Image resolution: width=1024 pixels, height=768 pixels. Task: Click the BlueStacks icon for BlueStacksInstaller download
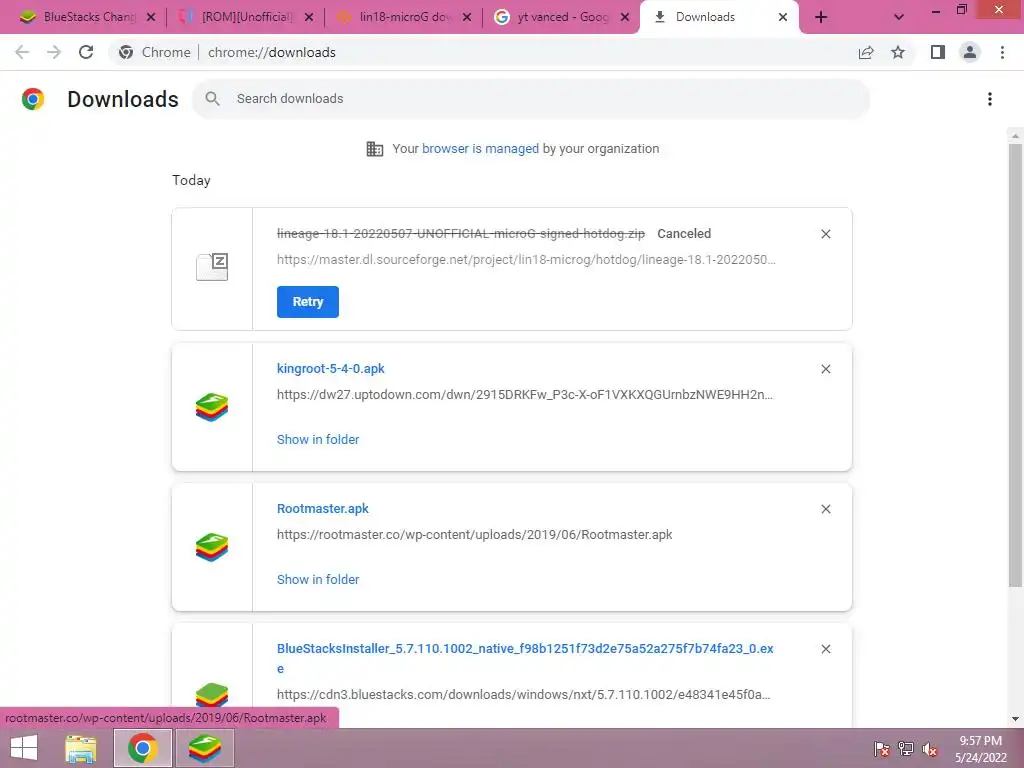[x=212, y=696]
